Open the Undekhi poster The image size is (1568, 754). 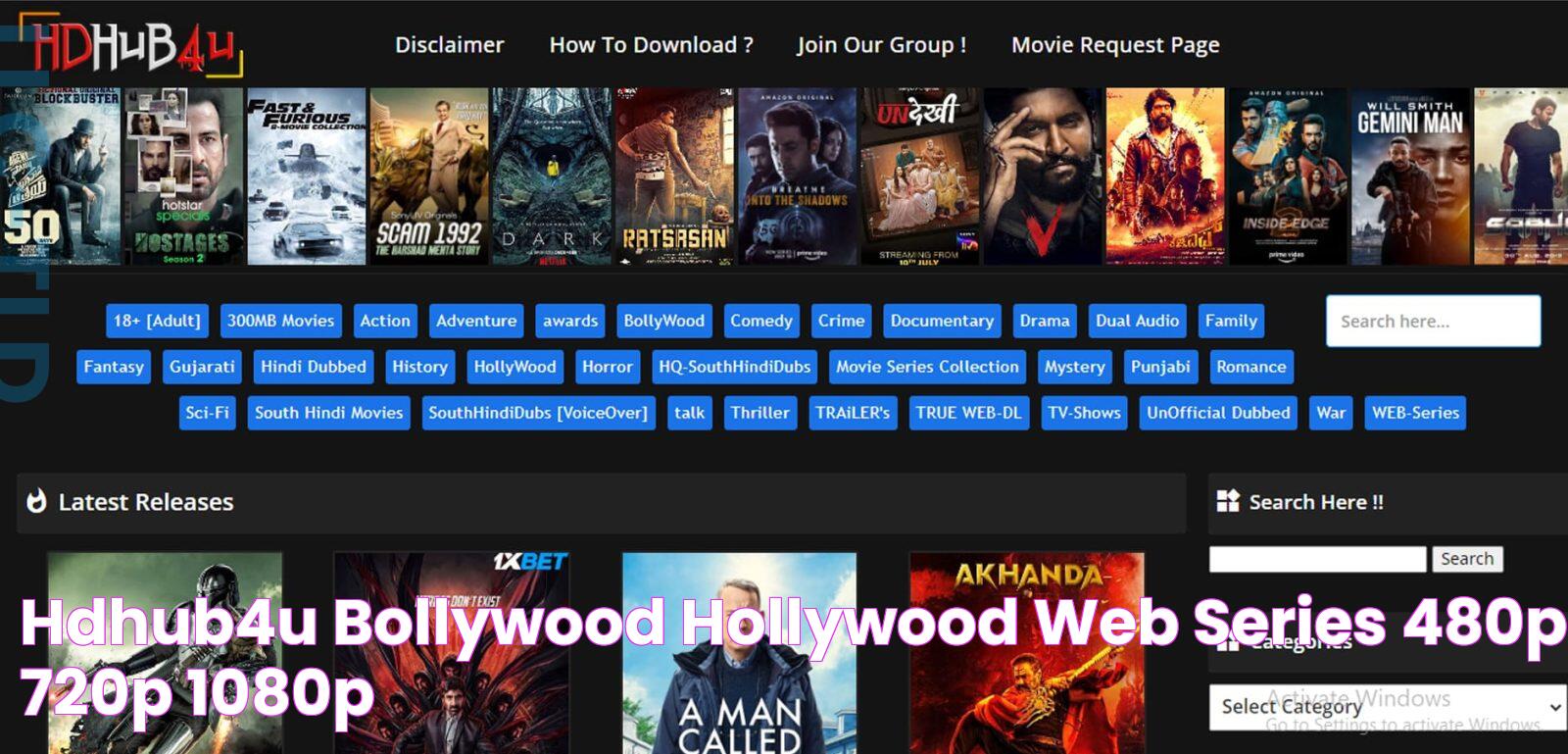919,176
